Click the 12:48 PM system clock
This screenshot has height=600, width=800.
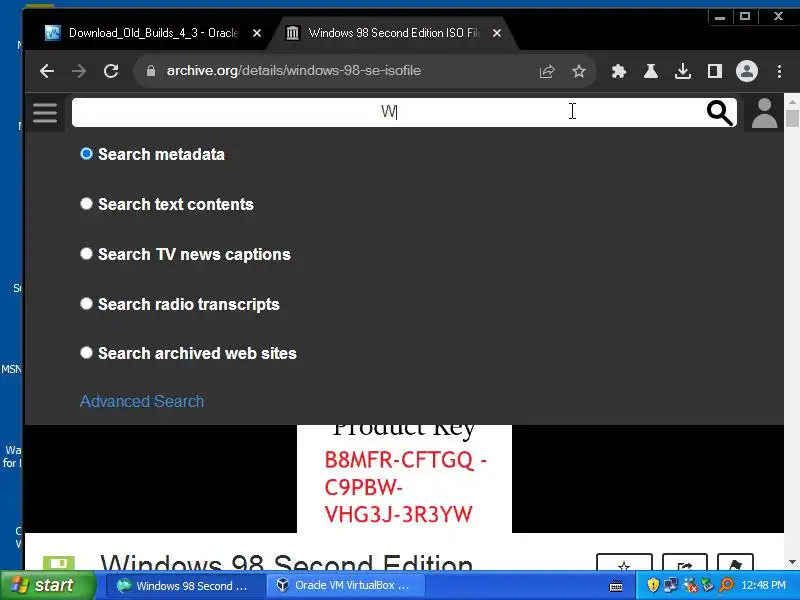click(x=763, y=585)
